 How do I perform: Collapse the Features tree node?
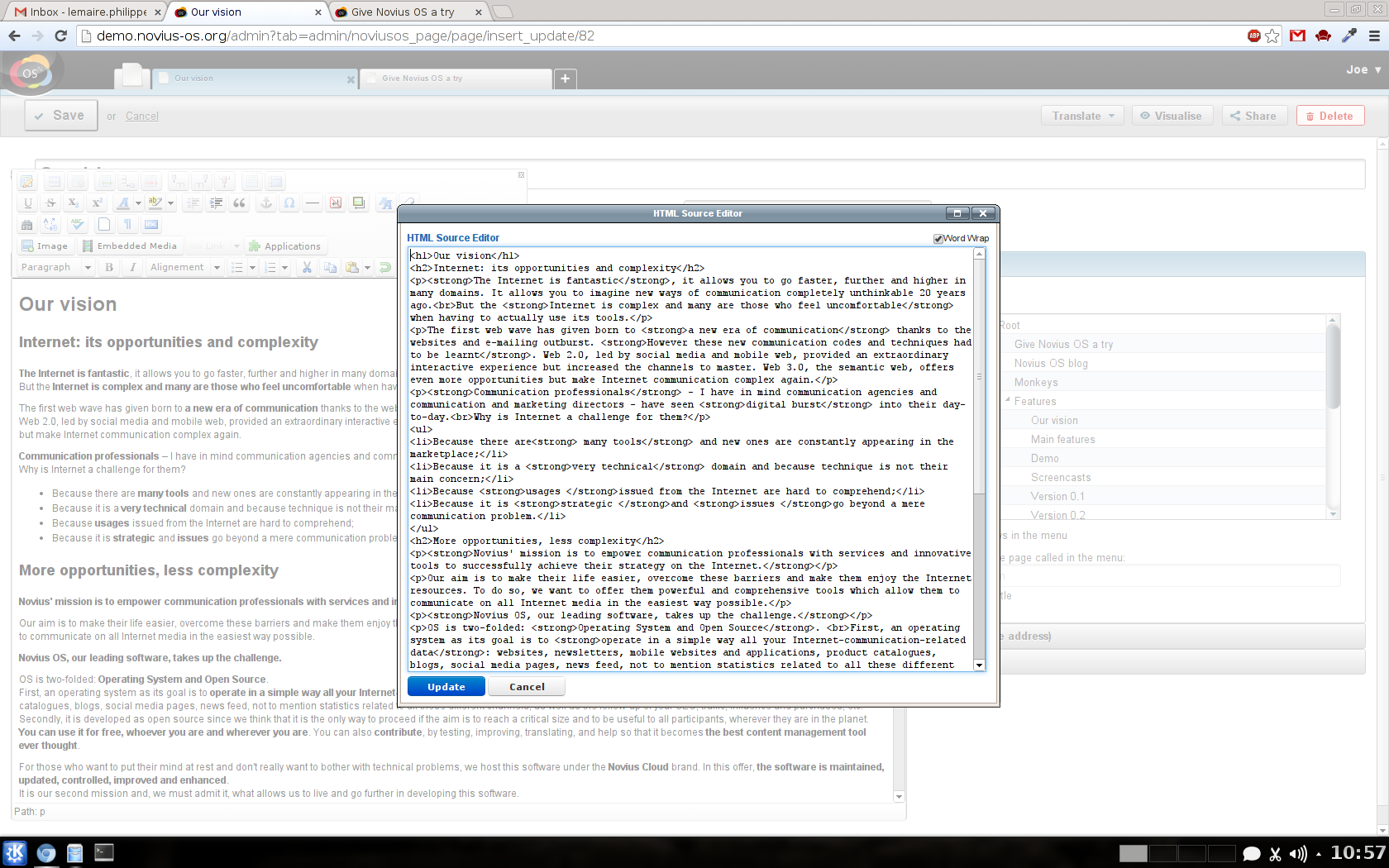1008,401
